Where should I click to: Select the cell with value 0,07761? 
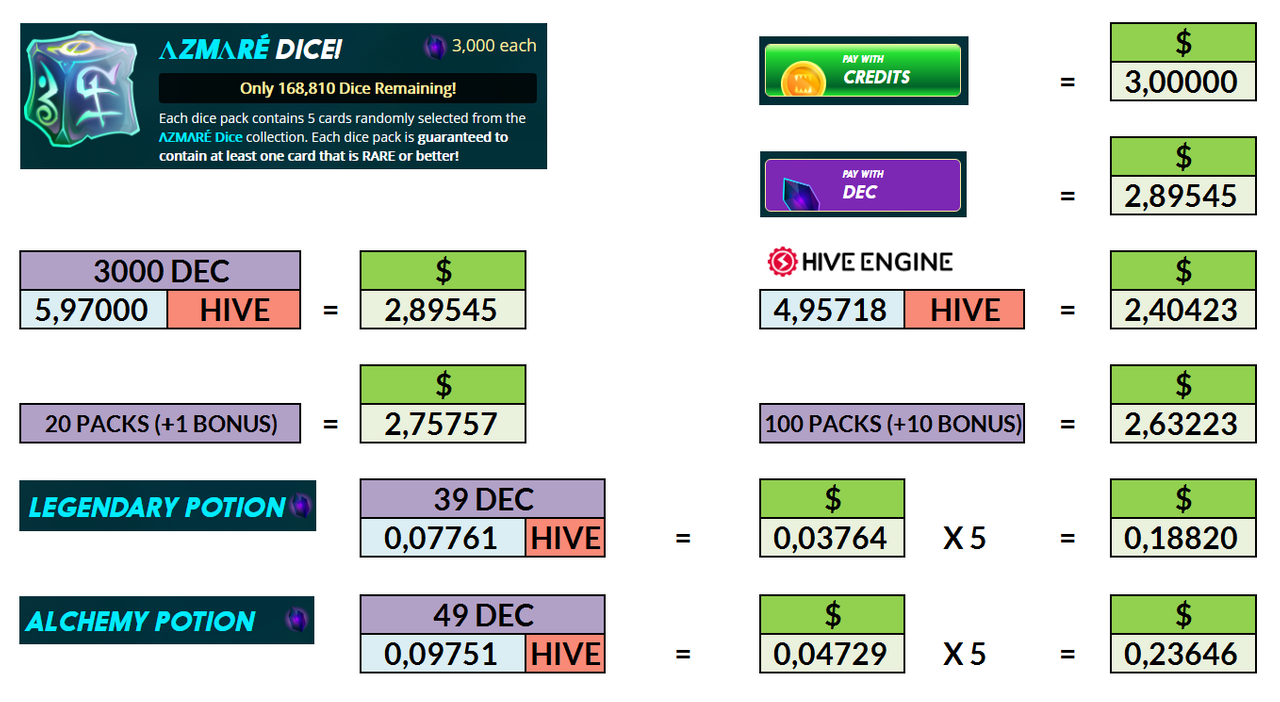443,538
